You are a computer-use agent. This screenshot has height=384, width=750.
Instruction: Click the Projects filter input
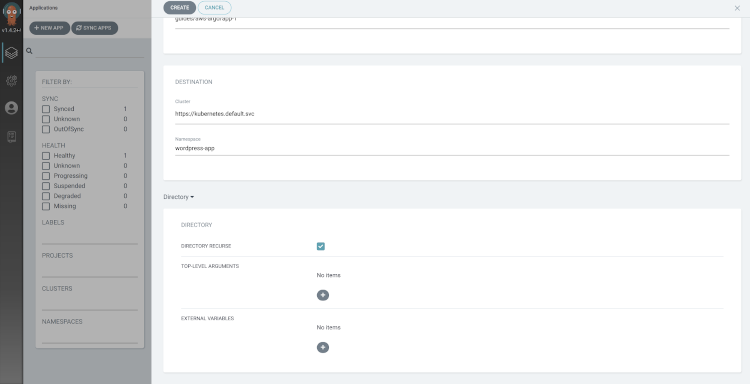[x=89, y=270]
